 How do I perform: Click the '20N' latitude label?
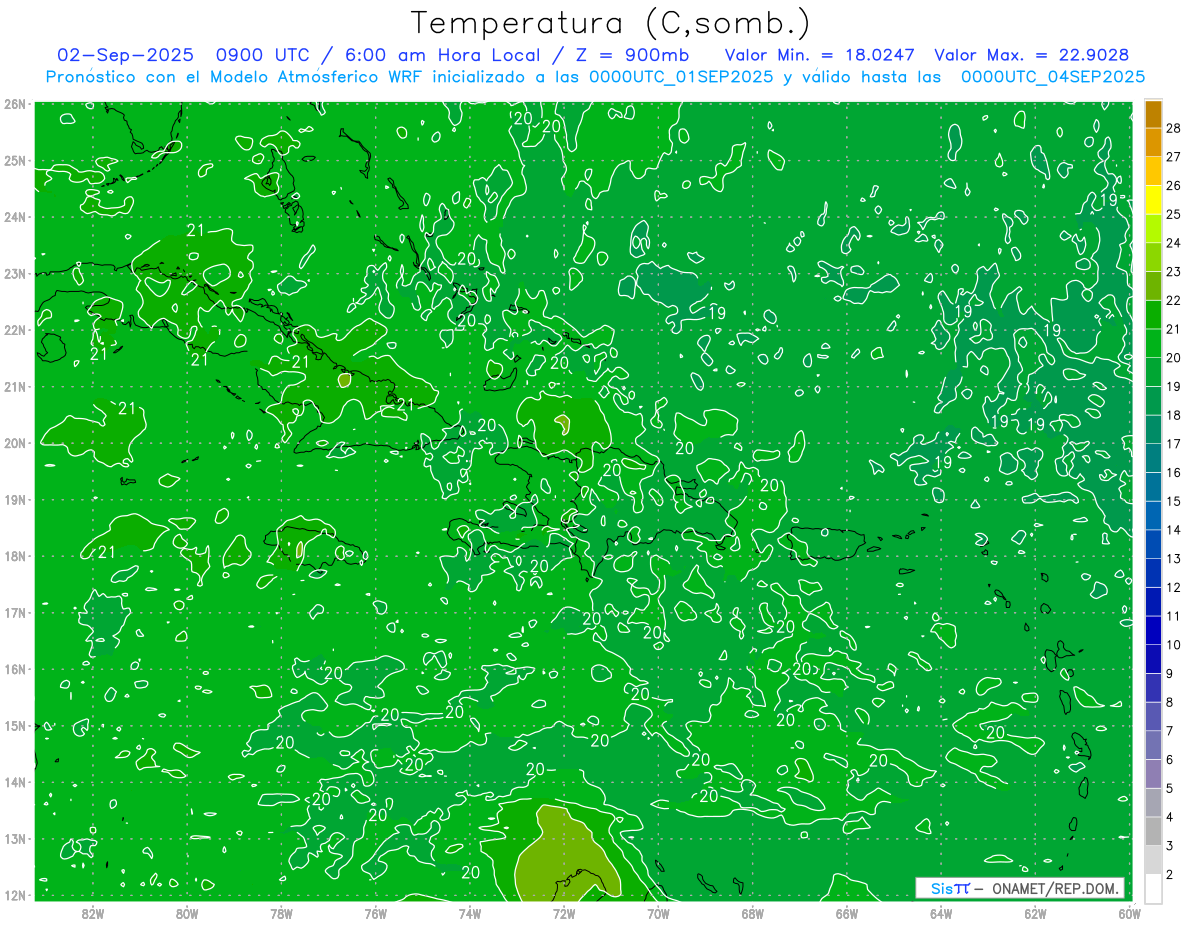point(14,443)
